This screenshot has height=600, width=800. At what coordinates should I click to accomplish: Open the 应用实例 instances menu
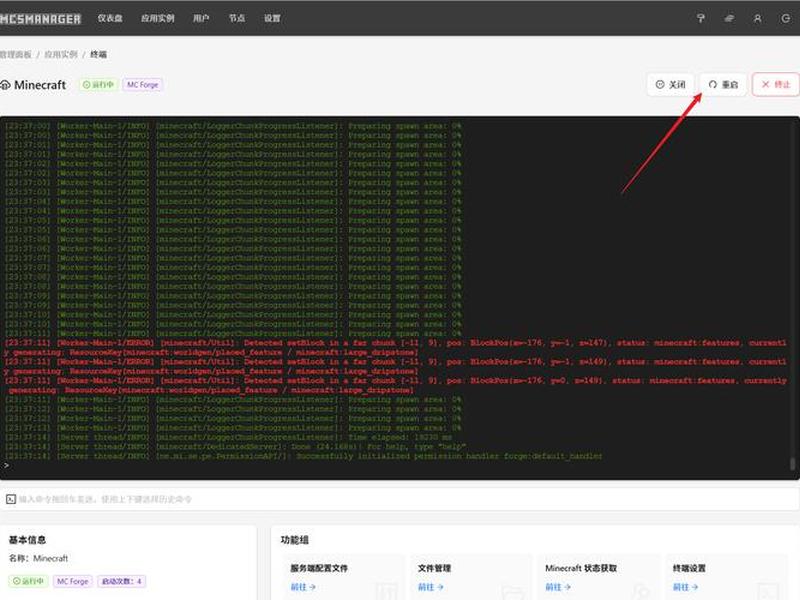158,18
